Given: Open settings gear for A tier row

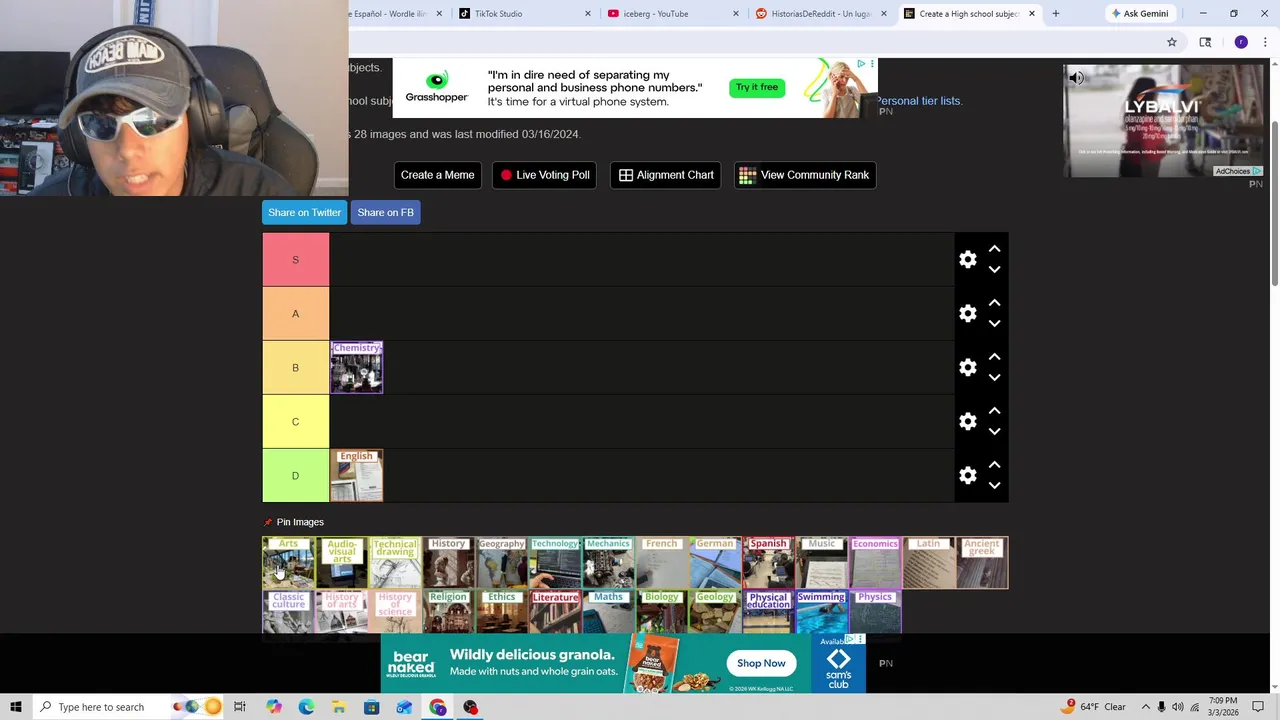Looking at the screenshot, I should 967,314.
